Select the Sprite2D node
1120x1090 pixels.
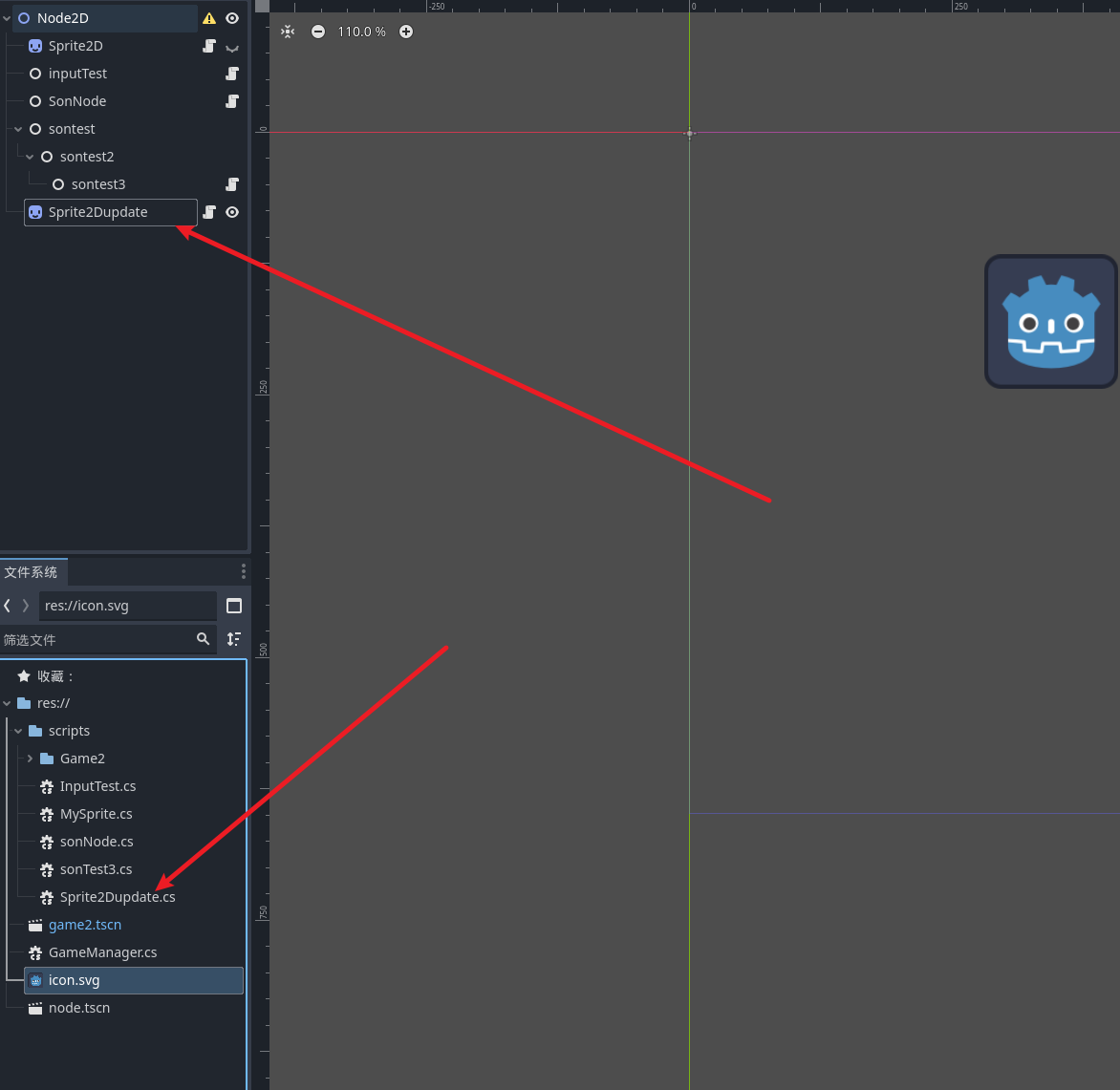[75, 47]
